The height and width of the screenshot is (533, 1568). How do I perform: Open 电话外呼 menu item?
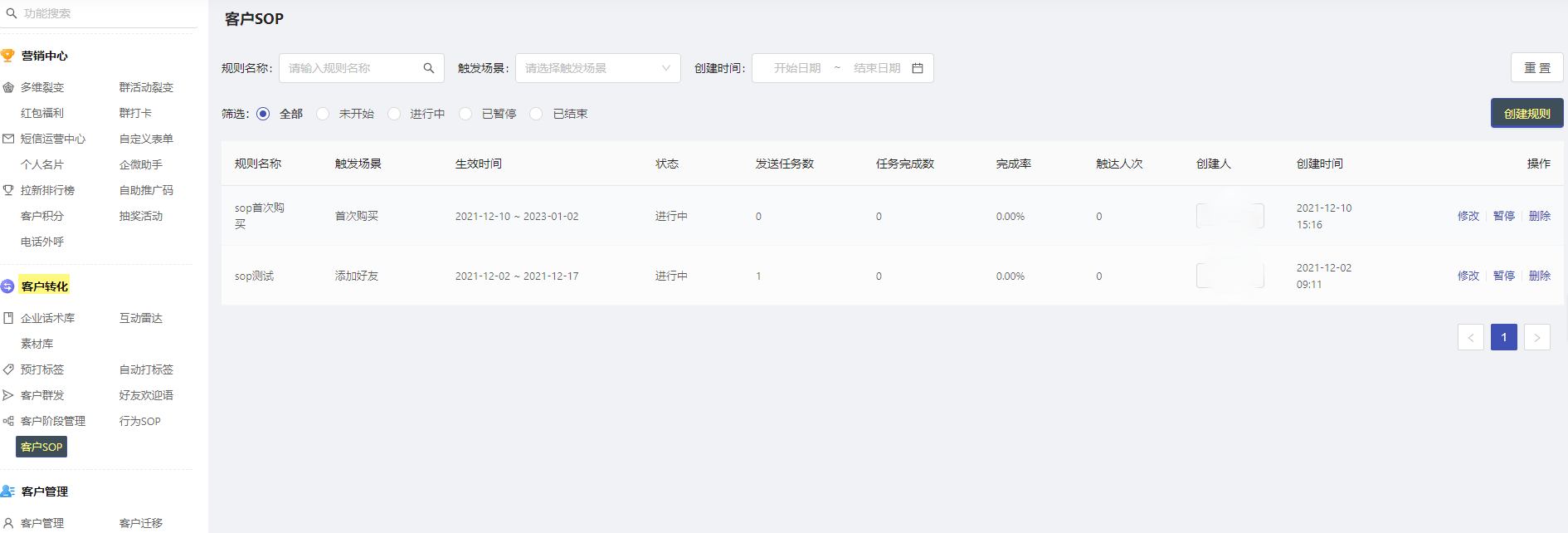pos(42,242)
